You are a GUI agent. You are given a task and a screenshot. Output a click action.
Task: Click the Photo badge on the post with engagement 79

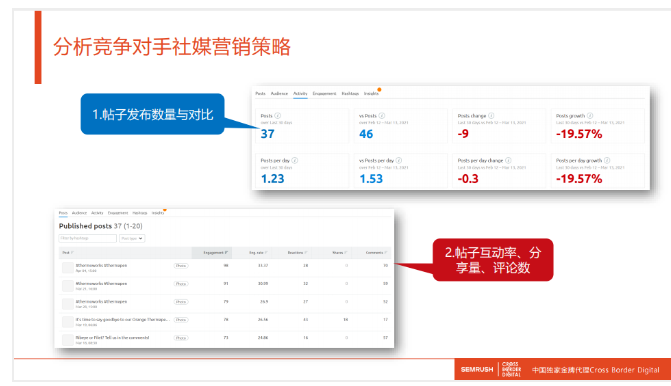(181, 302)
